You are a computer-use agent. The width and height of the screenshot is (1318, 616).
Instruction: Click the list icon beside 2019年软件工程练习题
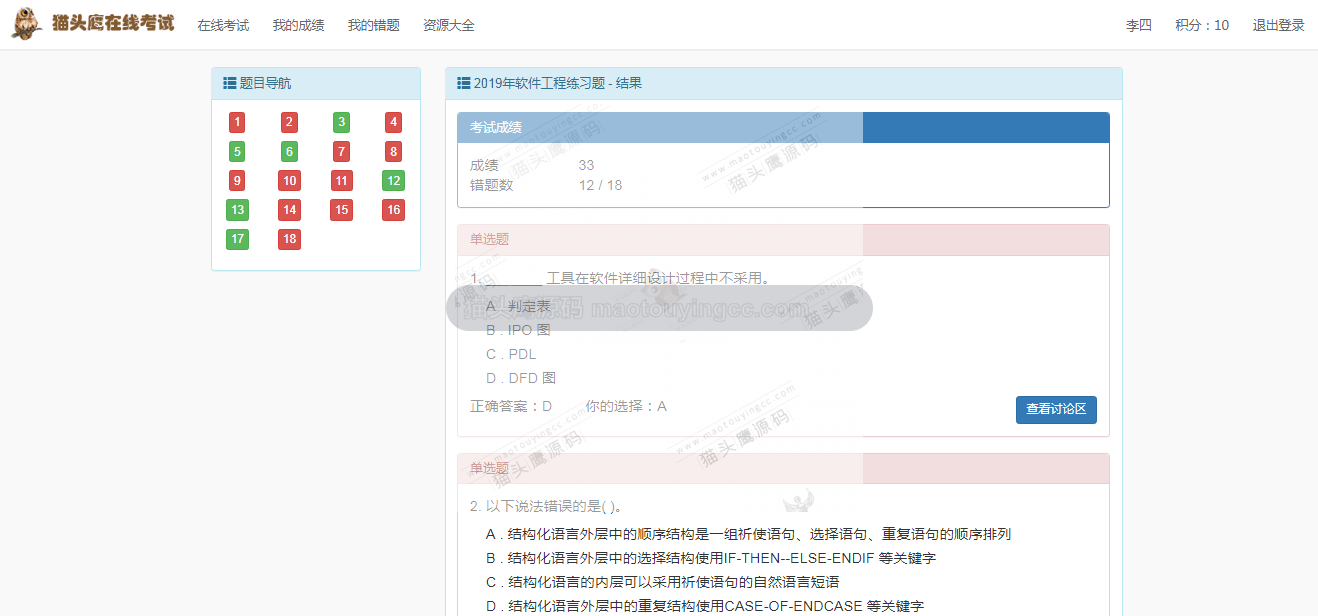[463, 83]
